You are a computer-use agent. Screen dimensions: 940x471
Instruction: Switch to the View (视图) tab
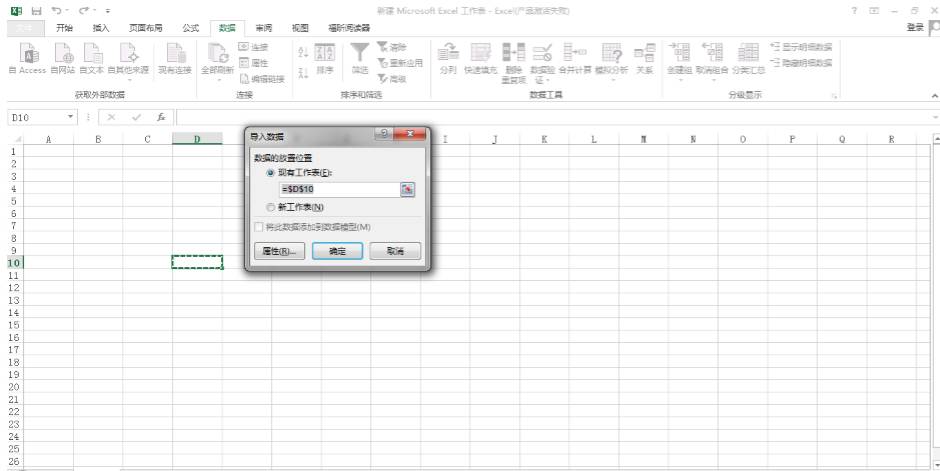click(300, 28)
